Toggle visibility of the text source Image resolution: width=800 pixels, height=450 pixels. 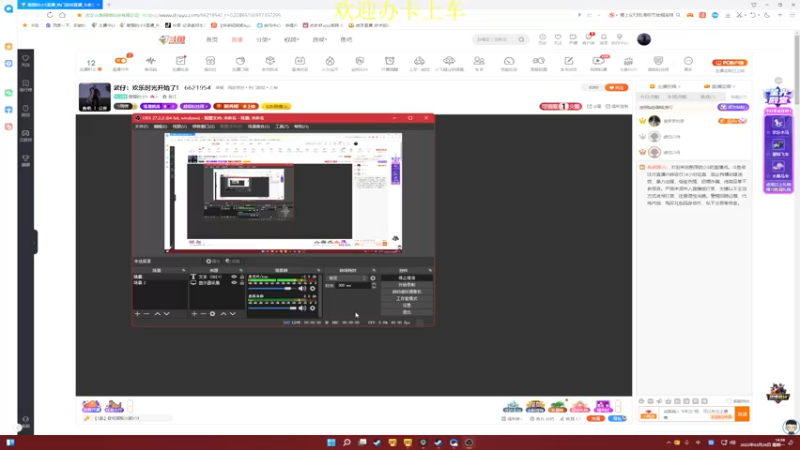(234, 277)
